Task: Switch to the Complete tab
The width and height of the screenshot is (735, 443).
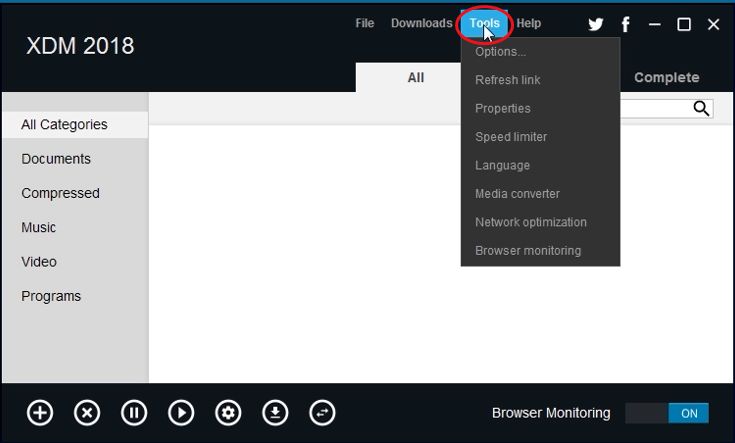Action: (667, 77)
